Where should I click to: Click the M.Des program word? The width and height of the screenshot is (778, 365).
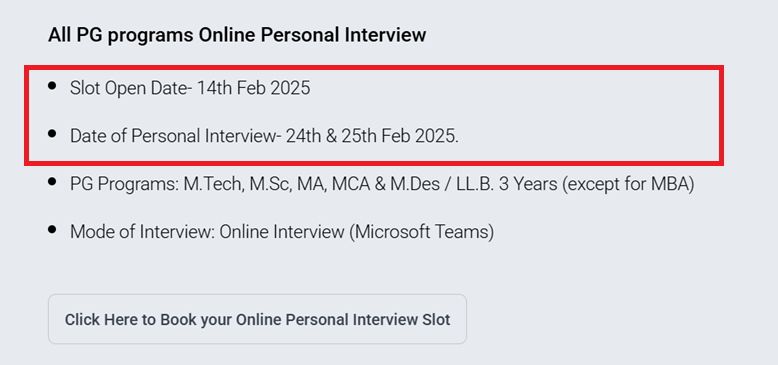coord(416,184)
